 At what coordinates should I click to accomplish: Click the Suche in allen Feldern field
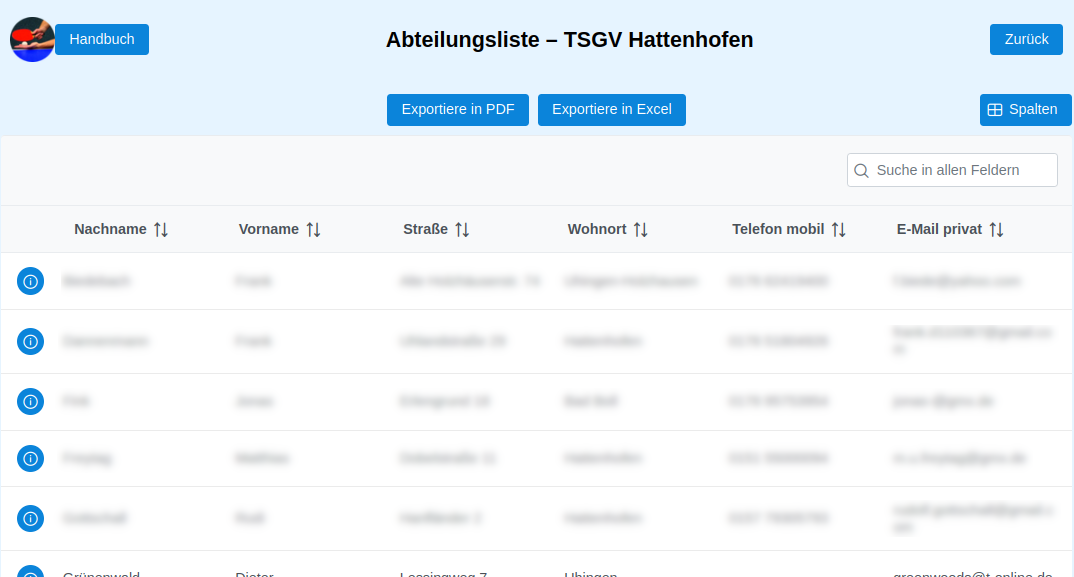(952, 170)
